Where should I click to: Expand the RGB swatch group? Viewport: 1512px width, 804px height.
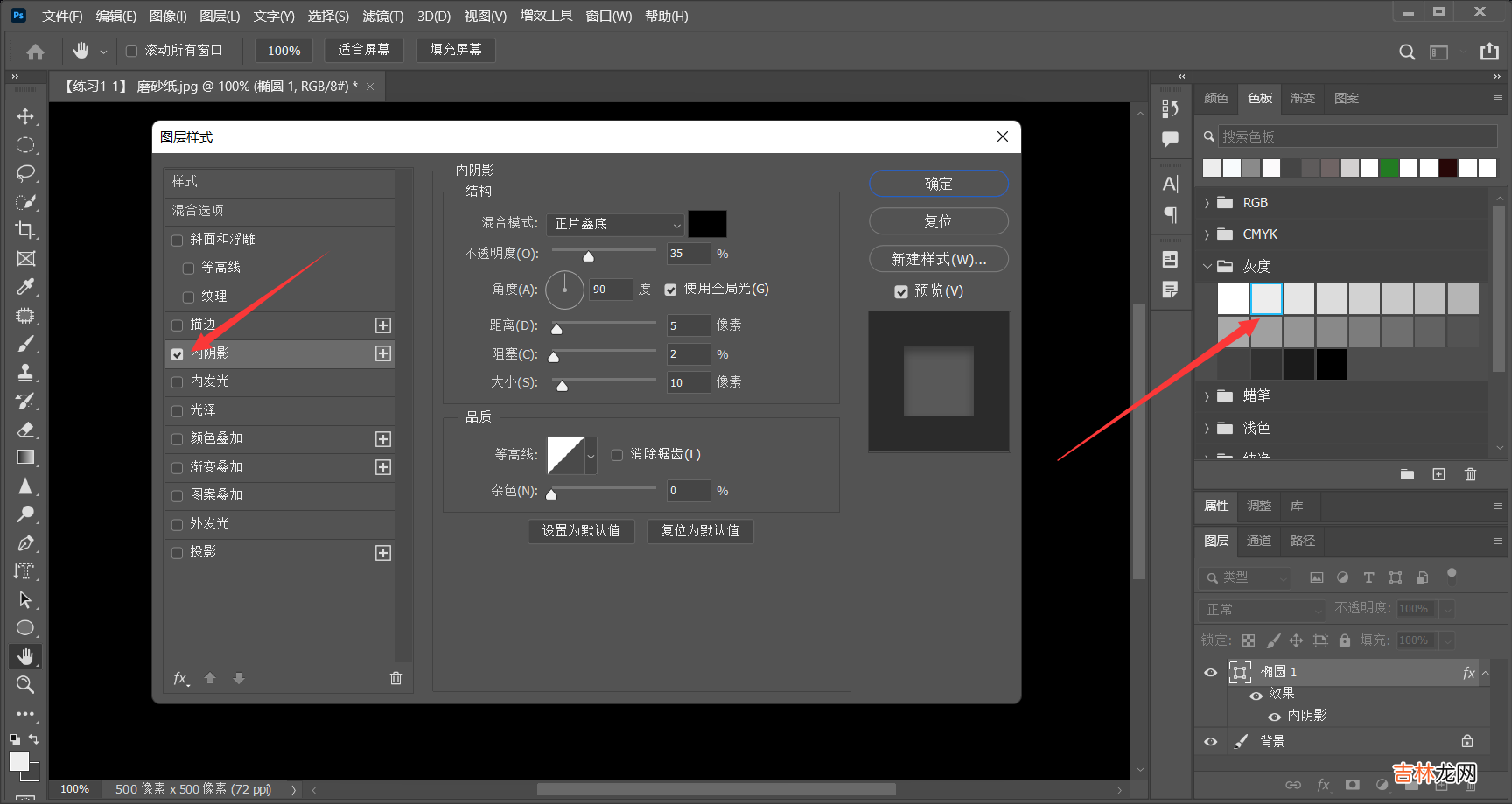click(x=1207, y=203)
